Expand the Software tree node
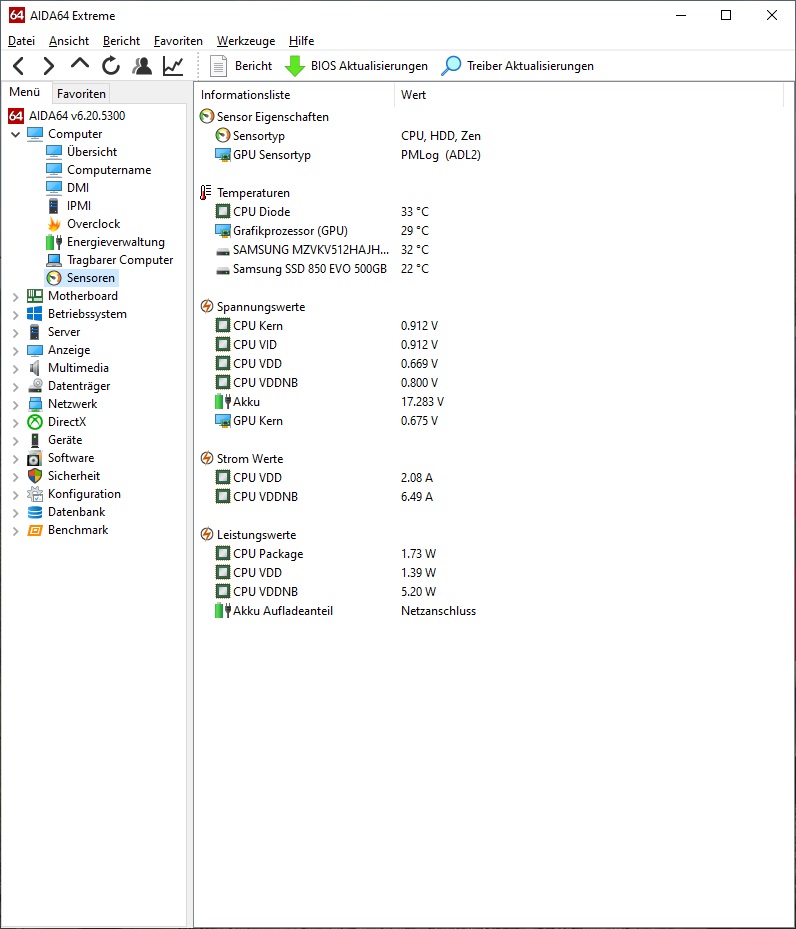This screenshot has height=929, width=796. [x=15, y=459]
